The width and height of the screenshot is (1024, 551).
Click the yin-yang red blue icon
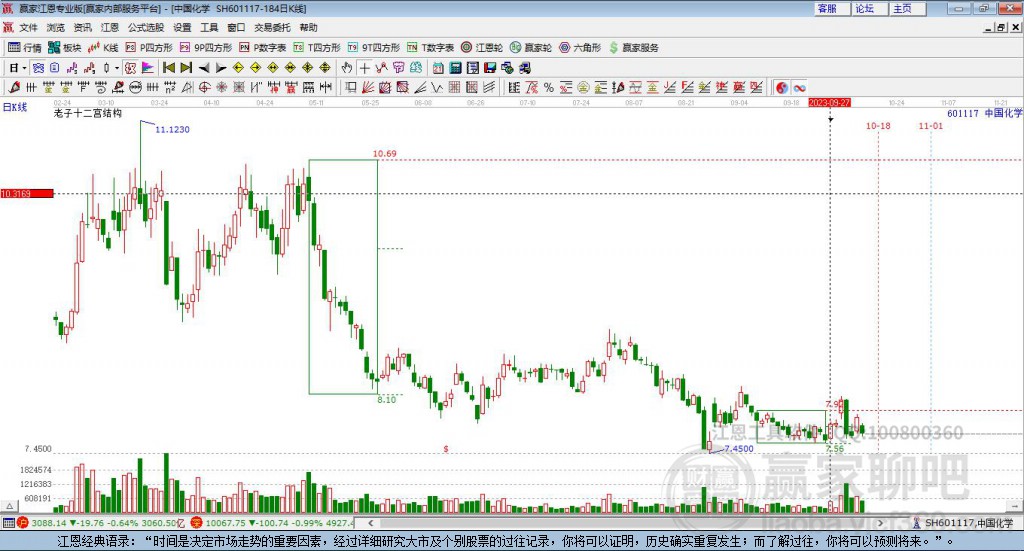click(x=781, y=87)
